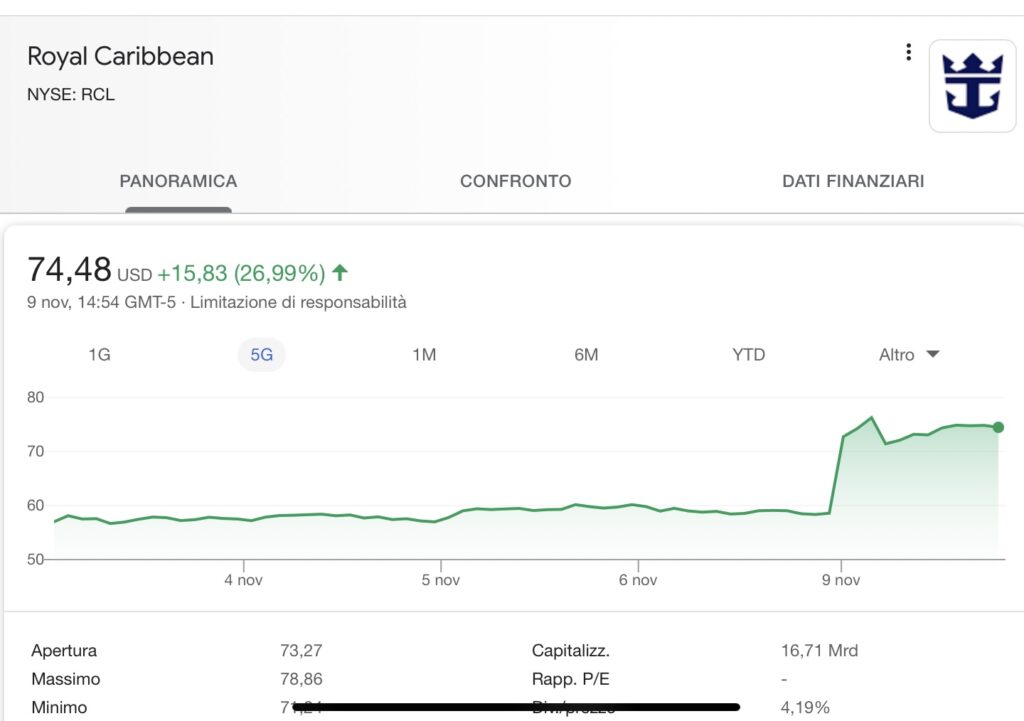This screenshot has height=721, width=1024.
Task: Click the 5 nov axis label
Action: tap(441, 580)
